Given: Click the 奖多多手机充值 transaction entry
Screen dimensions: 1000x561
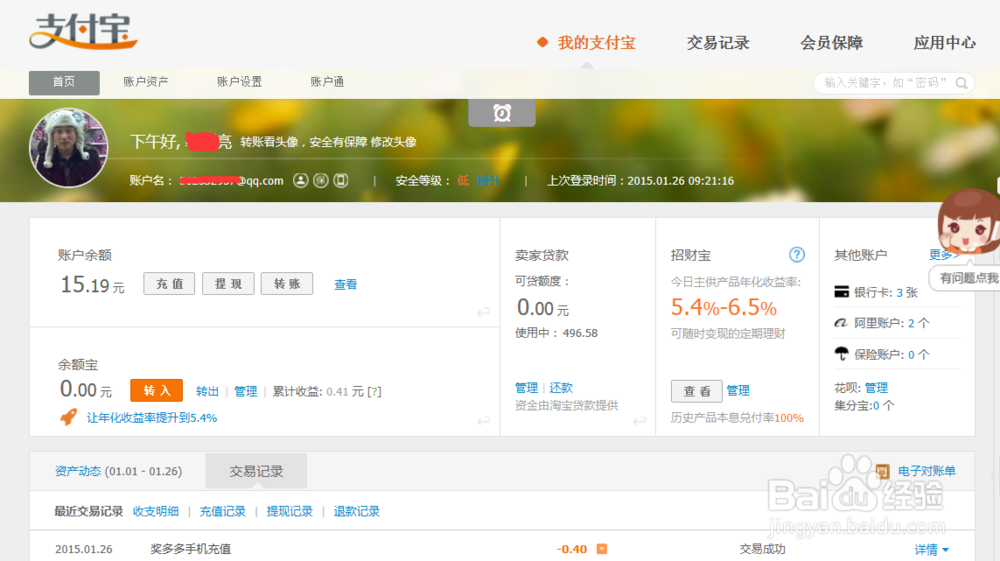Looking at the screenshot, I should (x=191, y=549).
